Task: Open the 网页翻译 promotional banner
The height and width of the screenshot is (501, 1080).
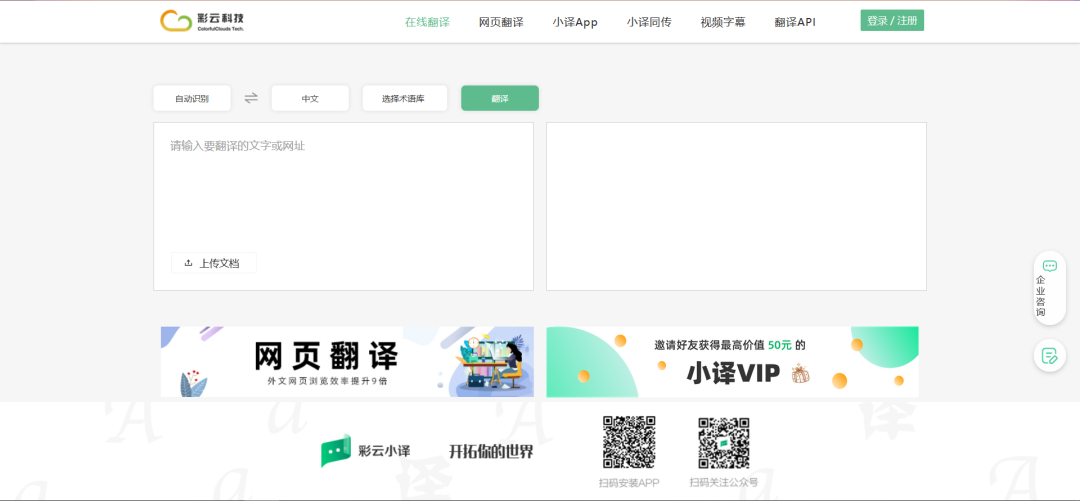Action: [x=347, y=362]
